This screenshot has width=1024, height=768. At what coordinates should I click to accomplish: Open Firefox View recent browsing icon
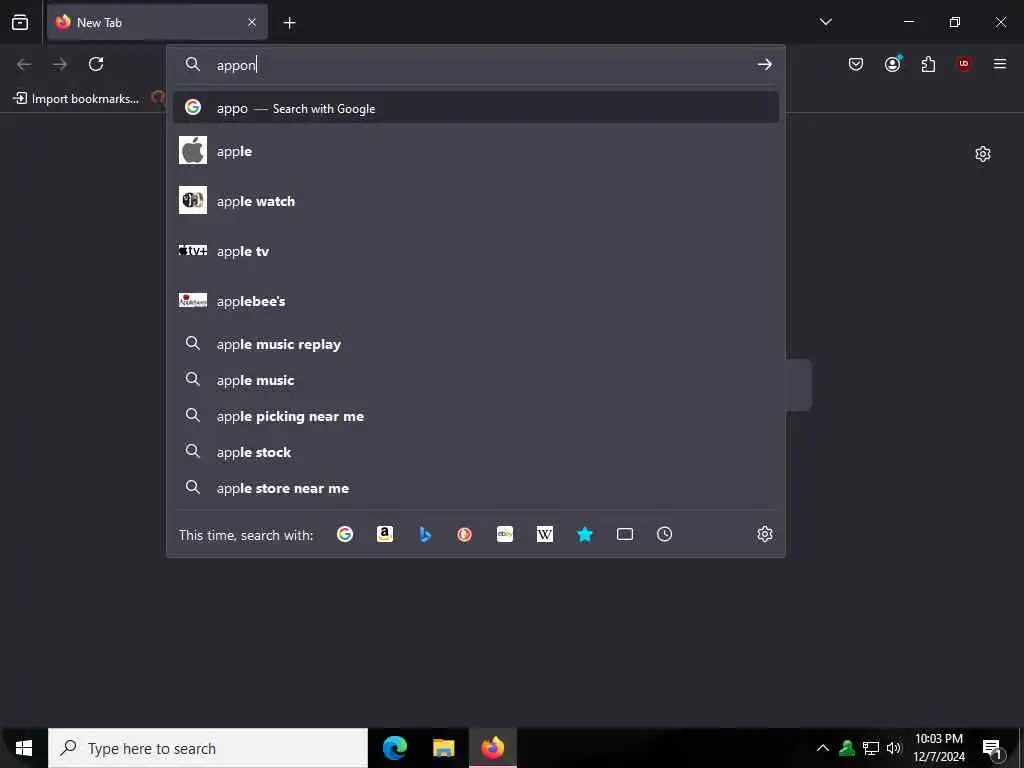[20, 22]
